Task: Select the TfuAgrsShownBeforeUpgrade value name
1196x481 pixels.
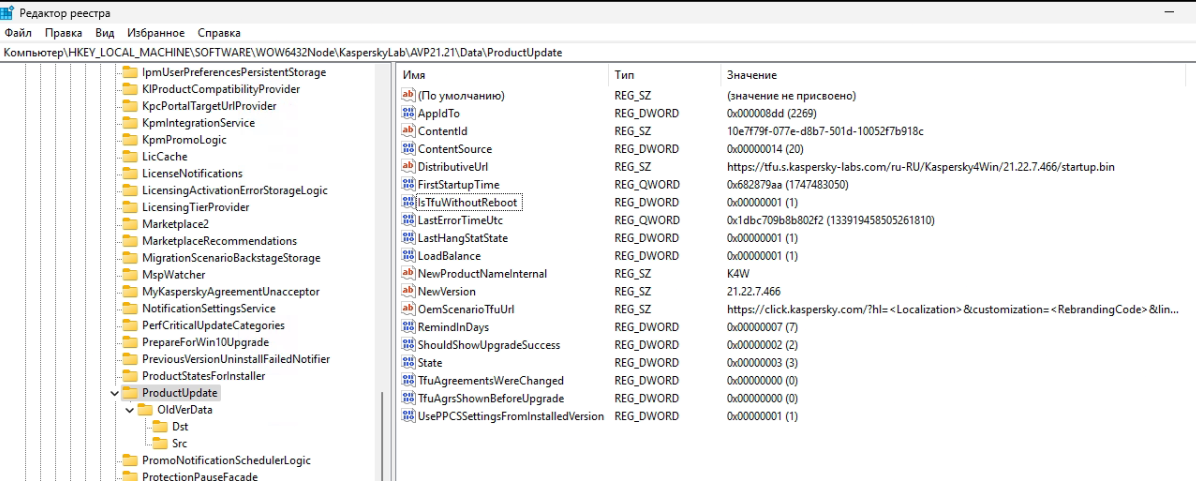Action: tap(490, 399)
